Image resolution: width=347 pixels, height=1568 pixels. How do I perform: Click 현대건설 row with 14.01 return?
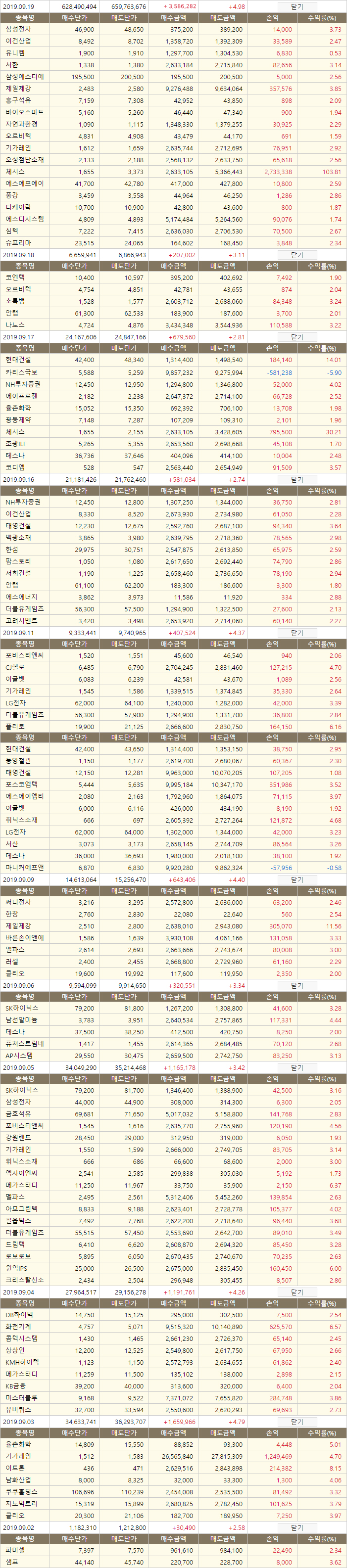tap(173, 361)
